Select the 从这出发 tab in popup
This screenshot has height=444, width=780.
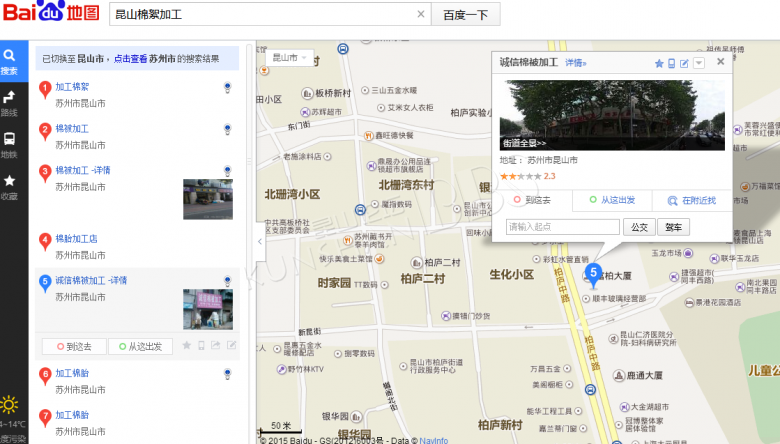(x=612, y=200)
